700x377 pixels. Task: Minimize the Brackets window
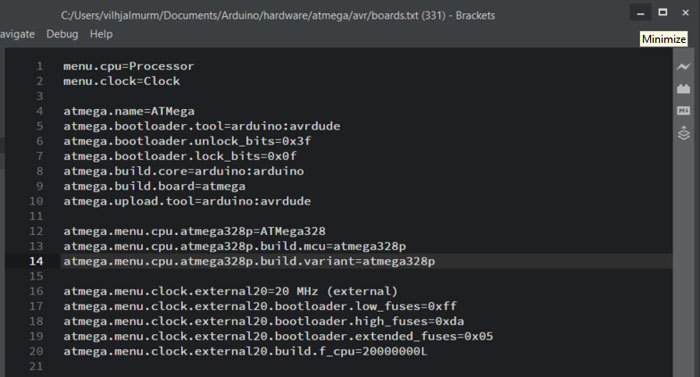click(641, 13)
